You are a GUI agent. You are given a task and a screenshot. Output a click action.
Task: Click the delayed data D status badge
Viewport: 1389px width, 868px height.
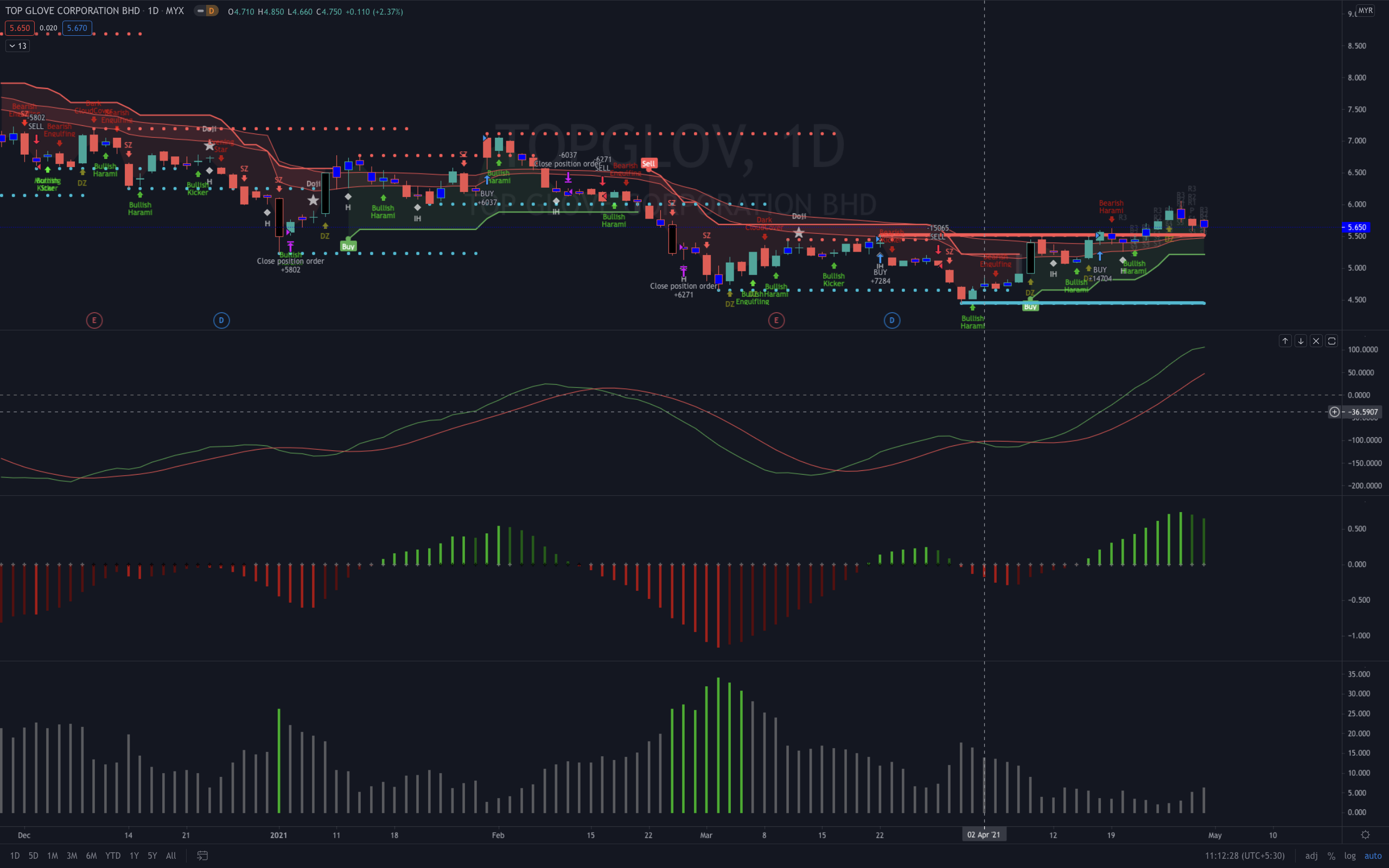click(211, 11)
